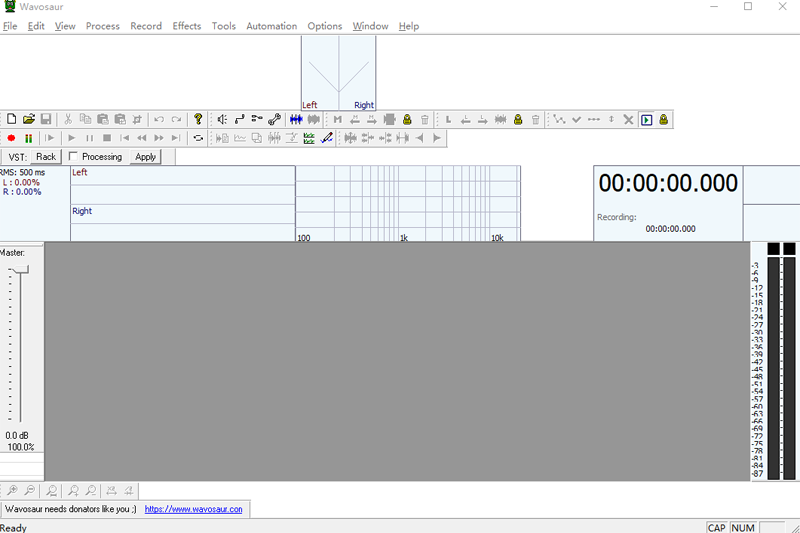Viewport: 800px width, 533px height.
Task: Open audio configuration via the speaker icon
Action: (x=222, y=119)
